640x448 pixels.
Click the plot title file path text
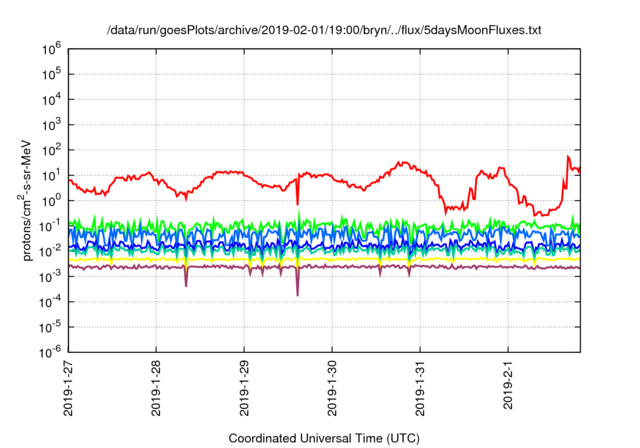click(x=324, y=30)
